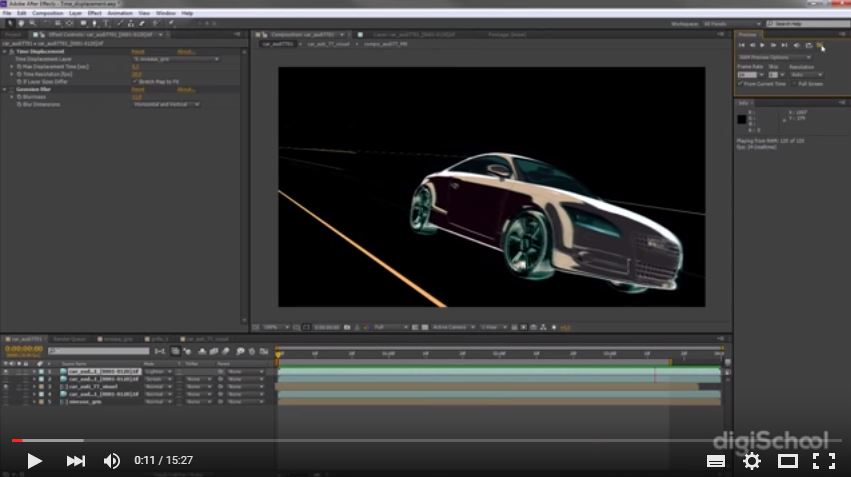Toggle Mute Audio in Preview panel

(797, 46)
